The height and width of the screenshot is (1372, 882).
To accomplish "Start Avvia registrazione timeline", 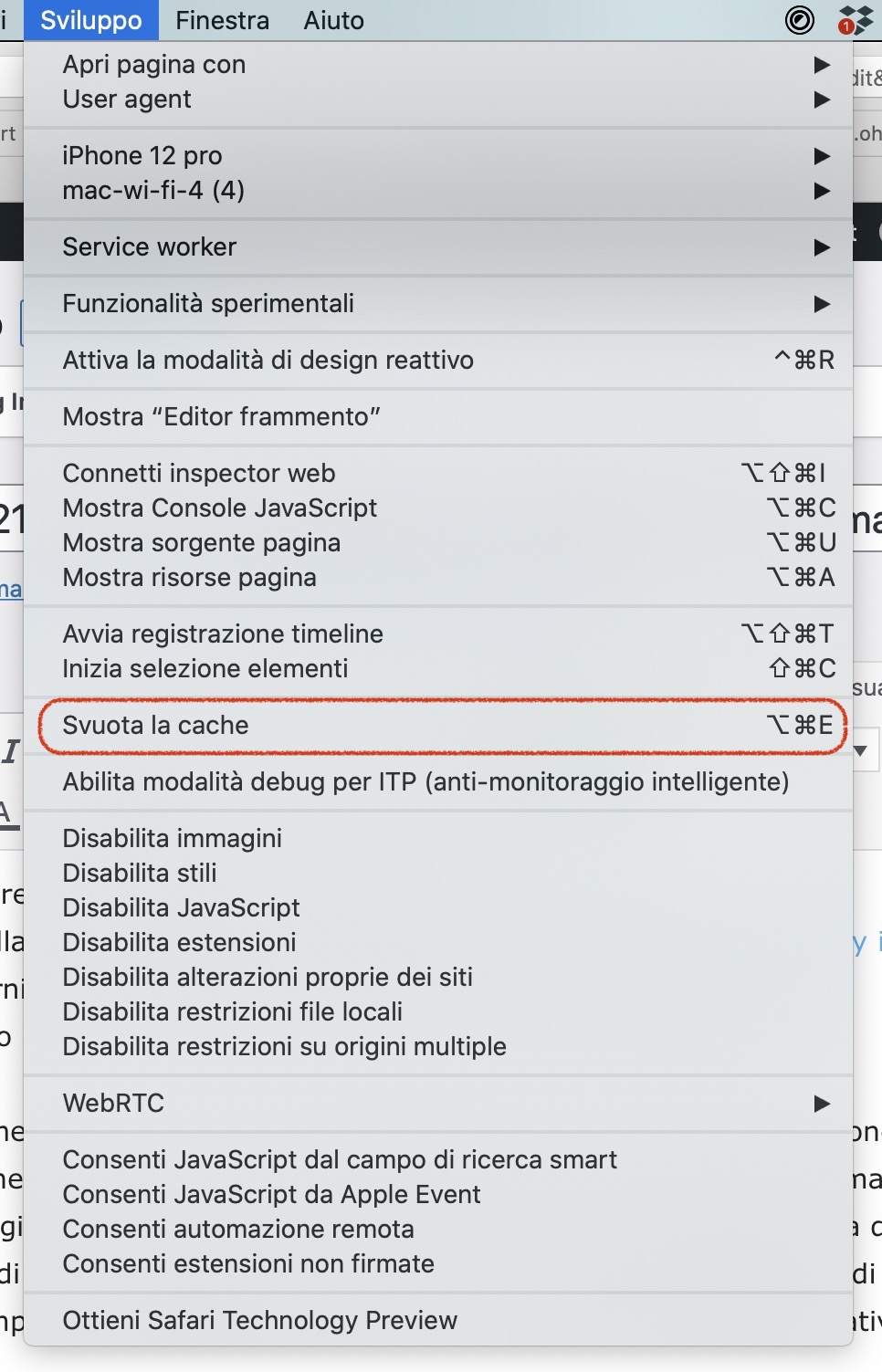I will [223, 634].
